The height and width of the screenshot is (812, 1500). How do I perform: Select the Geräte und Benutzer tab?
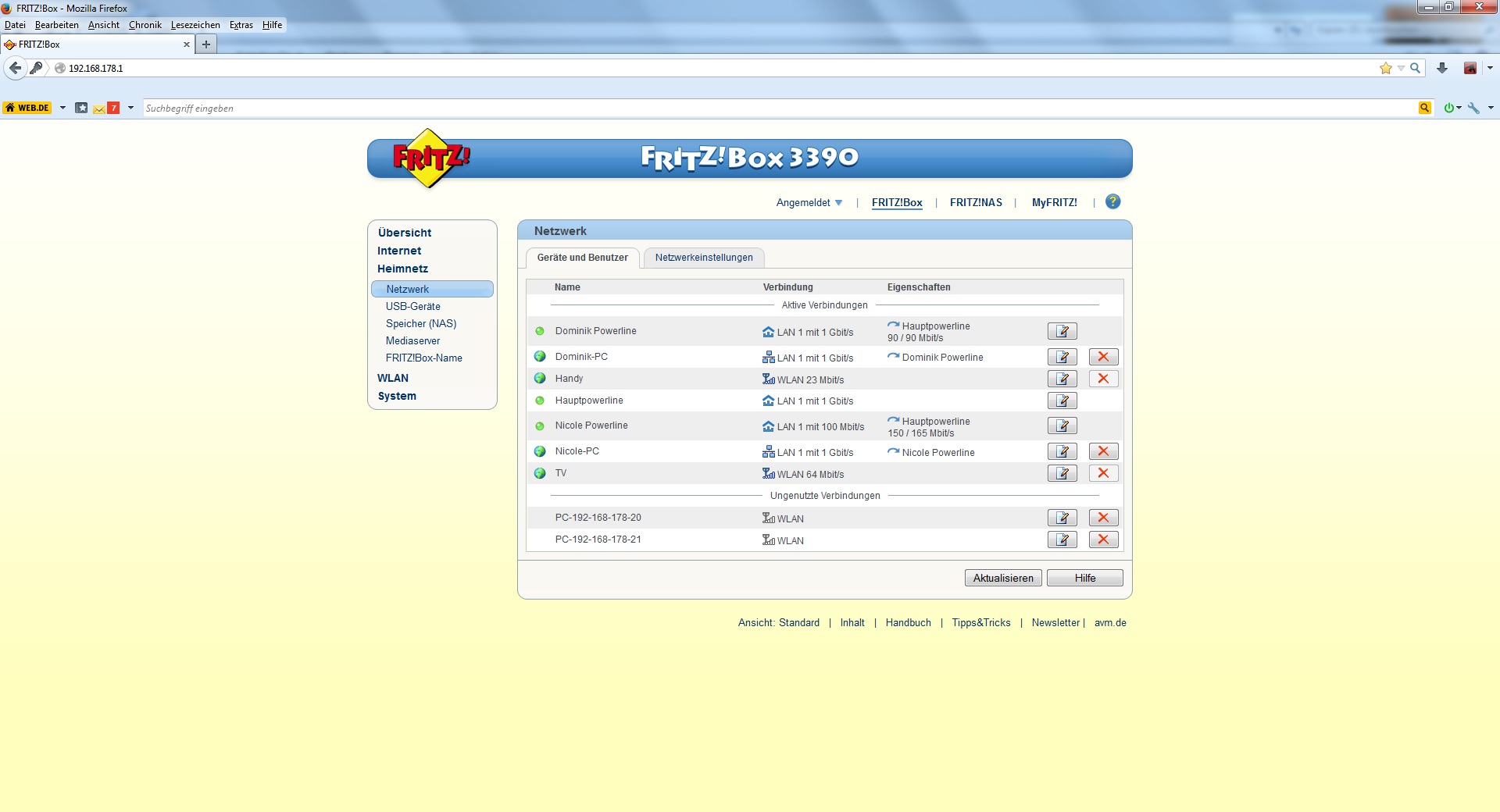click(x=583, y=258)
